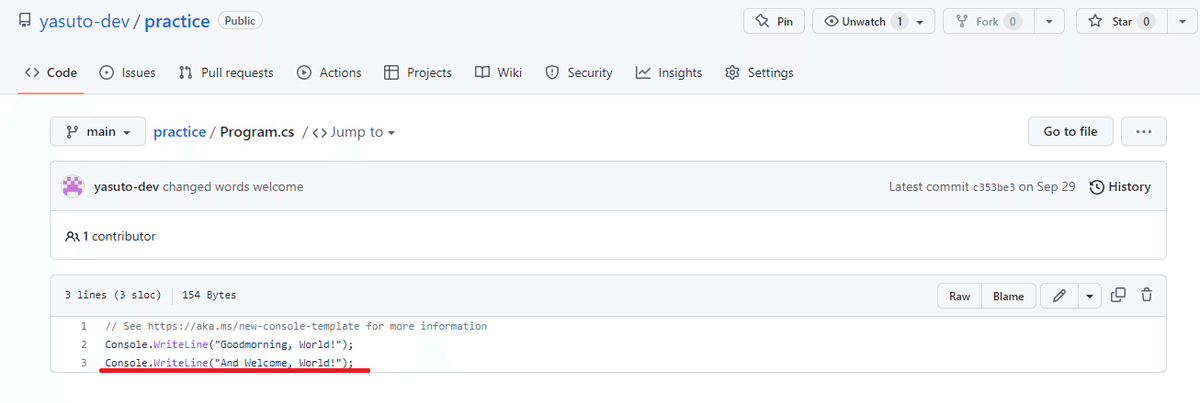Expand the Fork dropdown arrow
Image resolution: width=1200 pixels, height=403 pixels.
1048,21
